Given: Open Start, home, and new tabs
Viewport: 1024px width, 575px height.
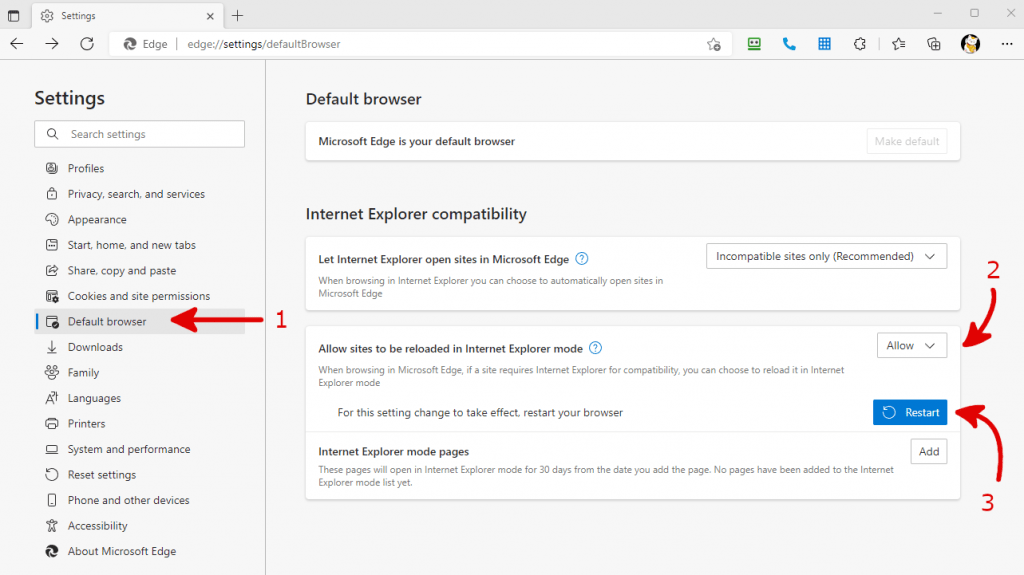Looking at the screenshot, I should click(140, 245).
